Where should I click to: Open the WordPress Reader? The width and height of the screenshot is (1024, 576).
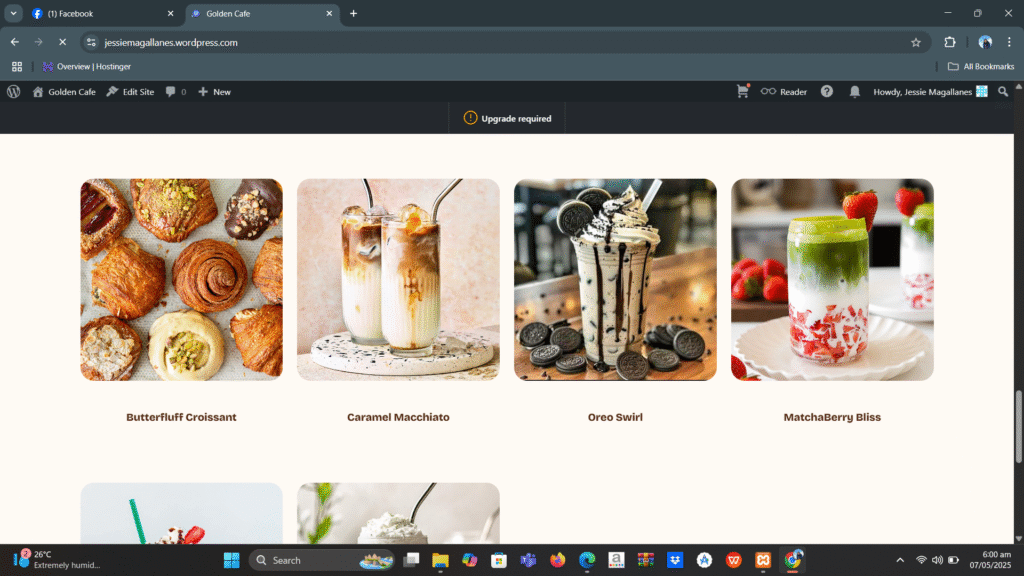click(x=784, y=91)
